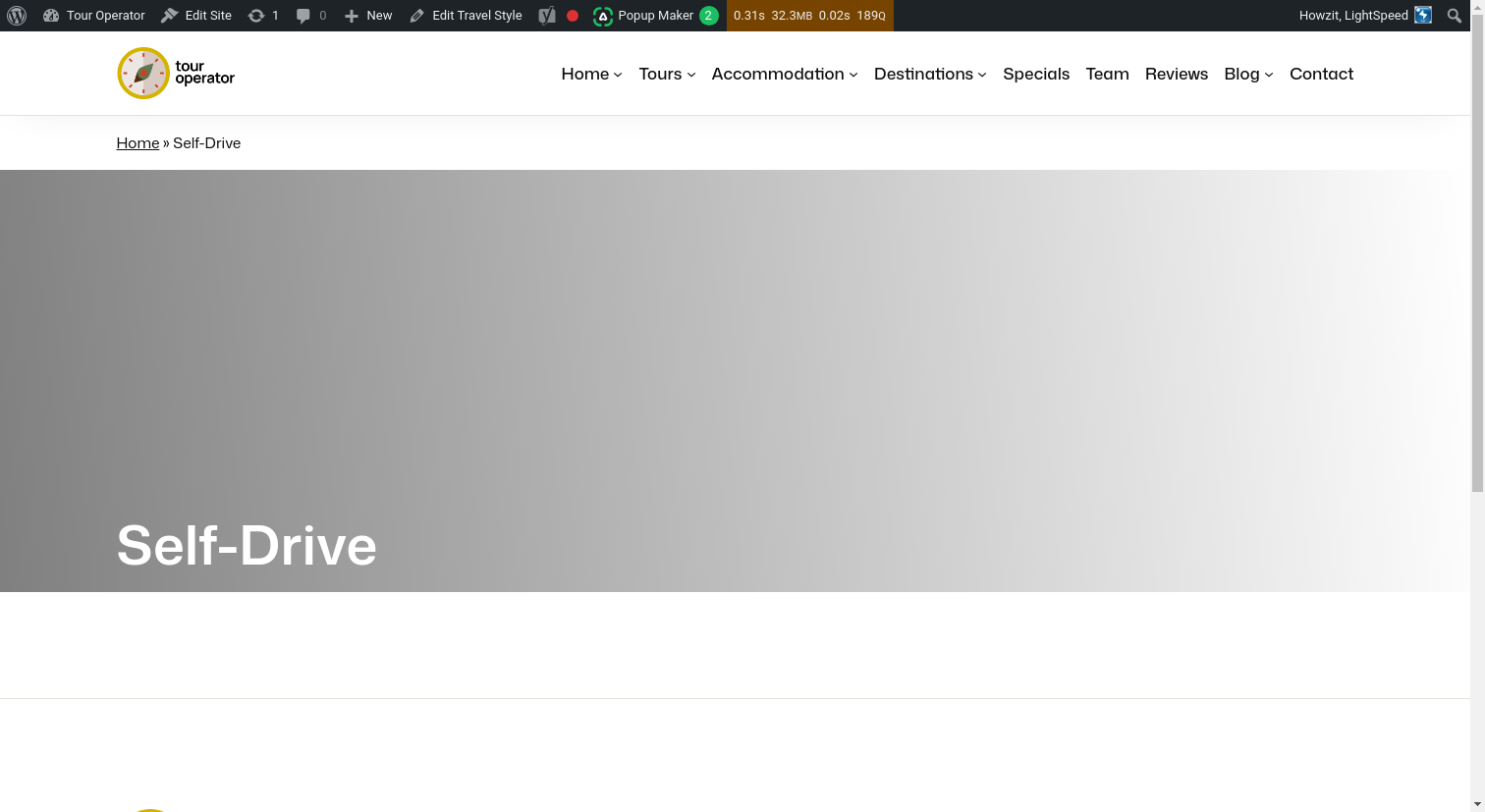1485x812 pixels.
Task: Click the Yoast SEO icon
Action: pos(547,15)
